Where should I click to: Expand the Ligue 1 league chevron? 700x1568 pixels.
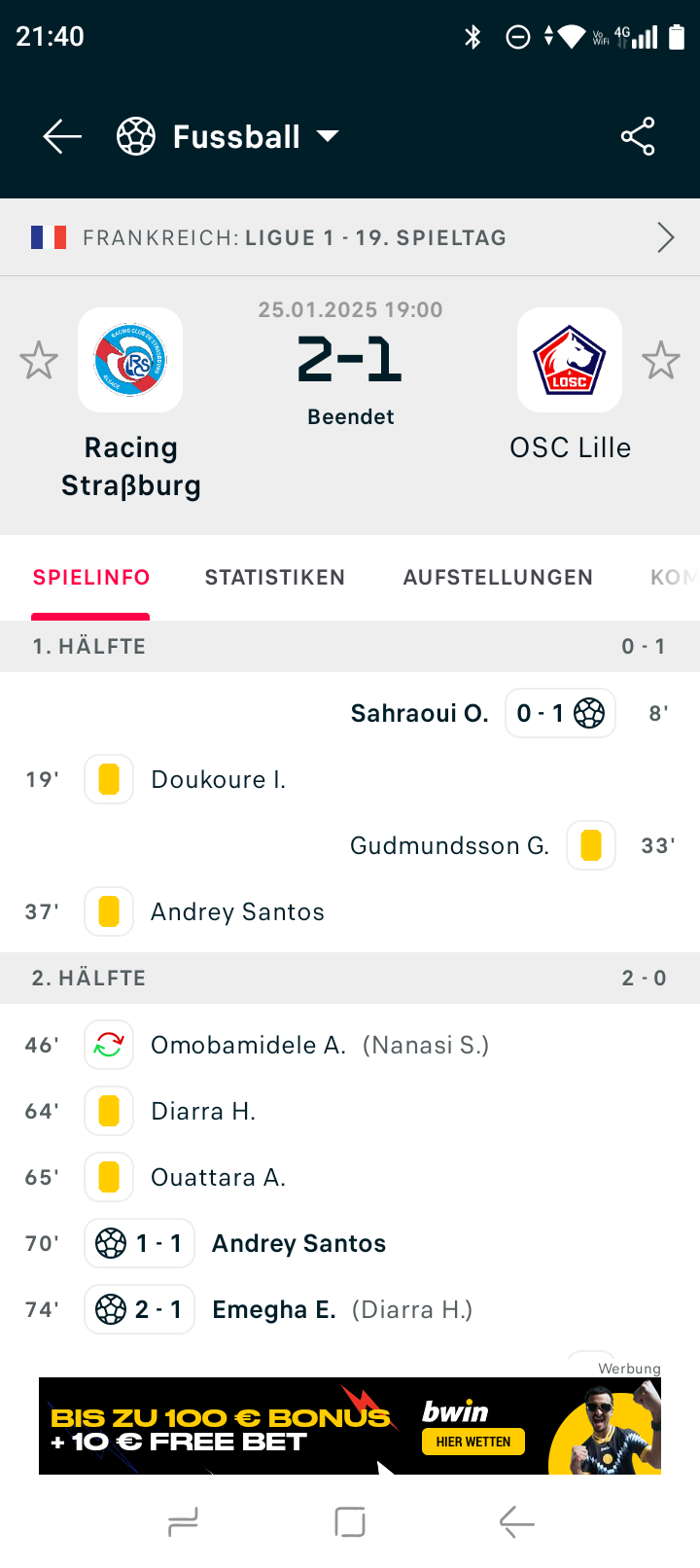click(x=666, y=238)
